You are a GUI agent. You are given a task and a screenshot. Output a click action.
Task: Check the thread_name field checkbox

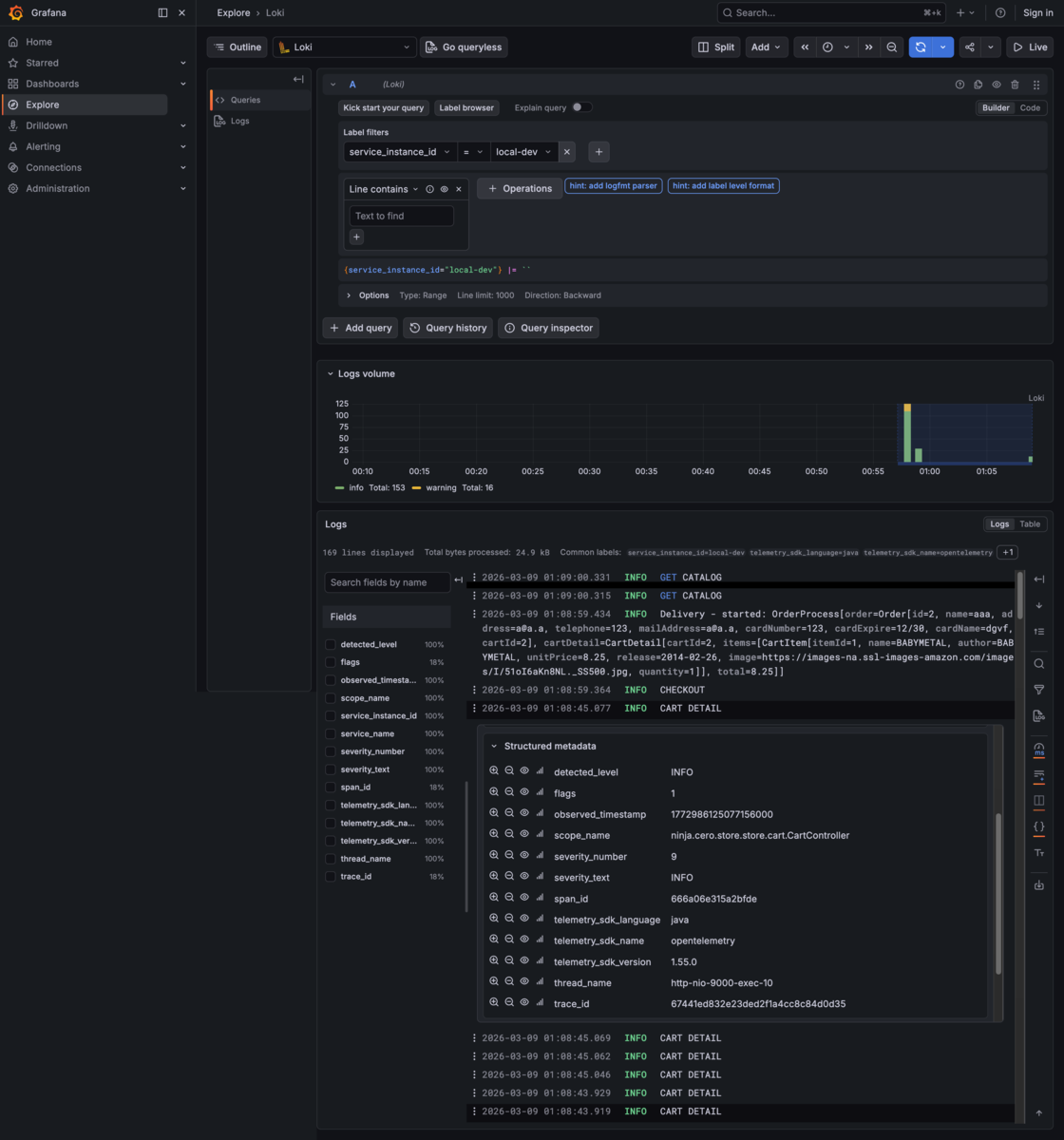coord(331,859)
